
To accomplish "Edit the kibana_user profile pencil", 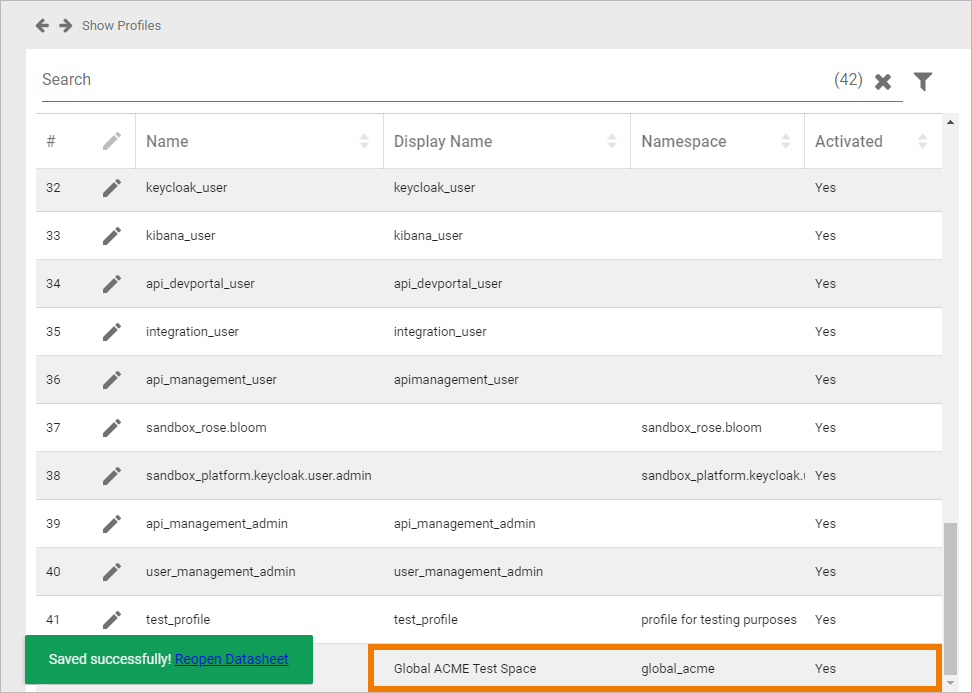I will [x=112, y=236].
